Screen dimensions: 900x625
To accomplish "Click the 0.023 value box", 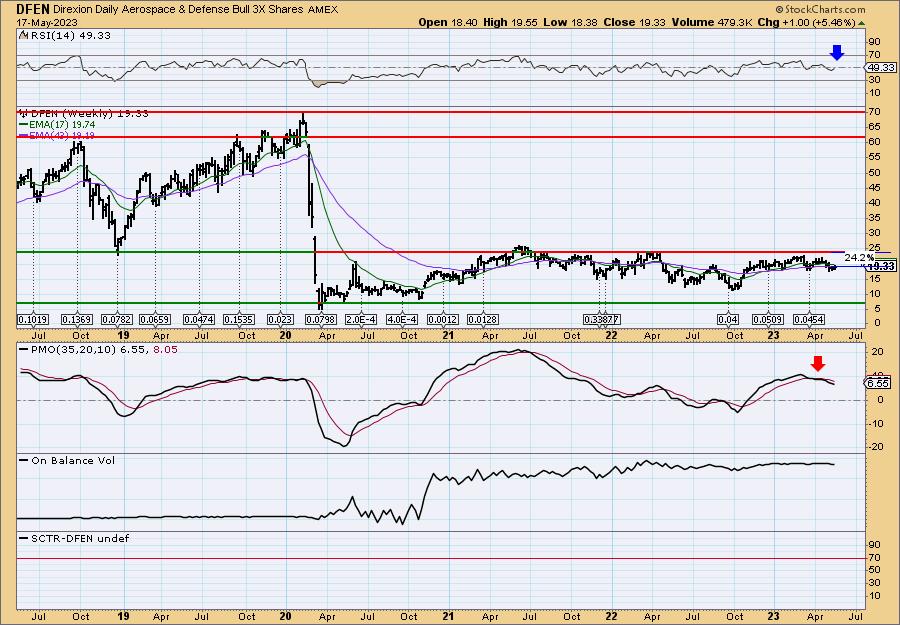I will (281, 319).
